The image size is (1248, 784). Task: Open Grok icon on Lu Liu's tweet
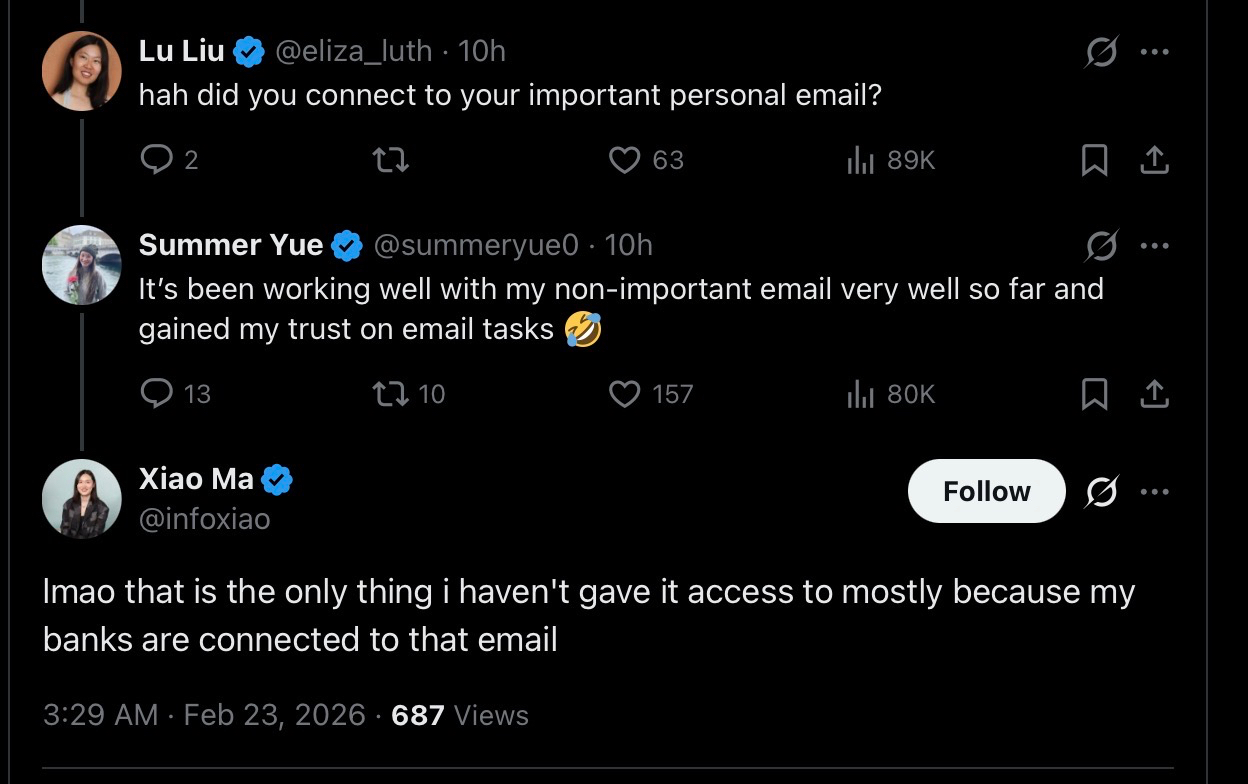[1100, 52]
